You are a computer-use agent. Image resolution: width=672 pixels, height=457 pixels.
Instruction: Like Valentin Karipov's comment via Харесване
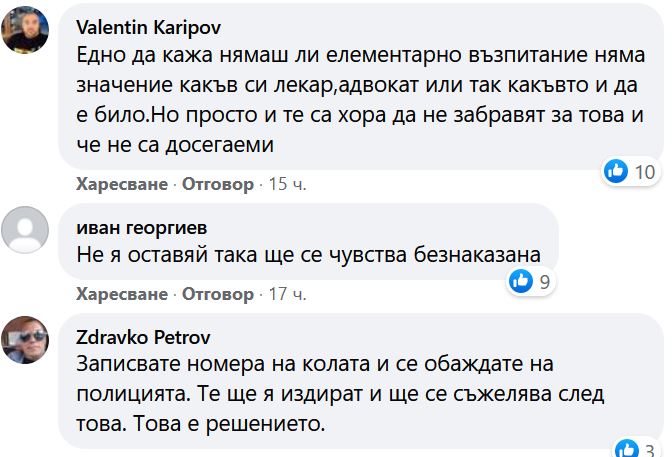[122, 184]
